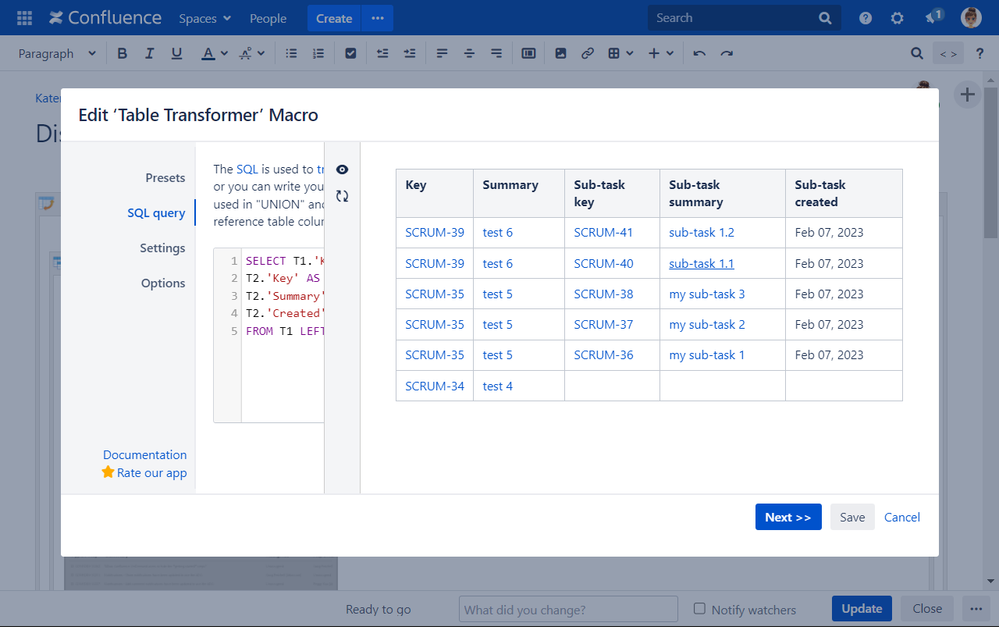This screenshot has width=999, height=627.
Task: Switch to the Settings tab
Action: 162,248
